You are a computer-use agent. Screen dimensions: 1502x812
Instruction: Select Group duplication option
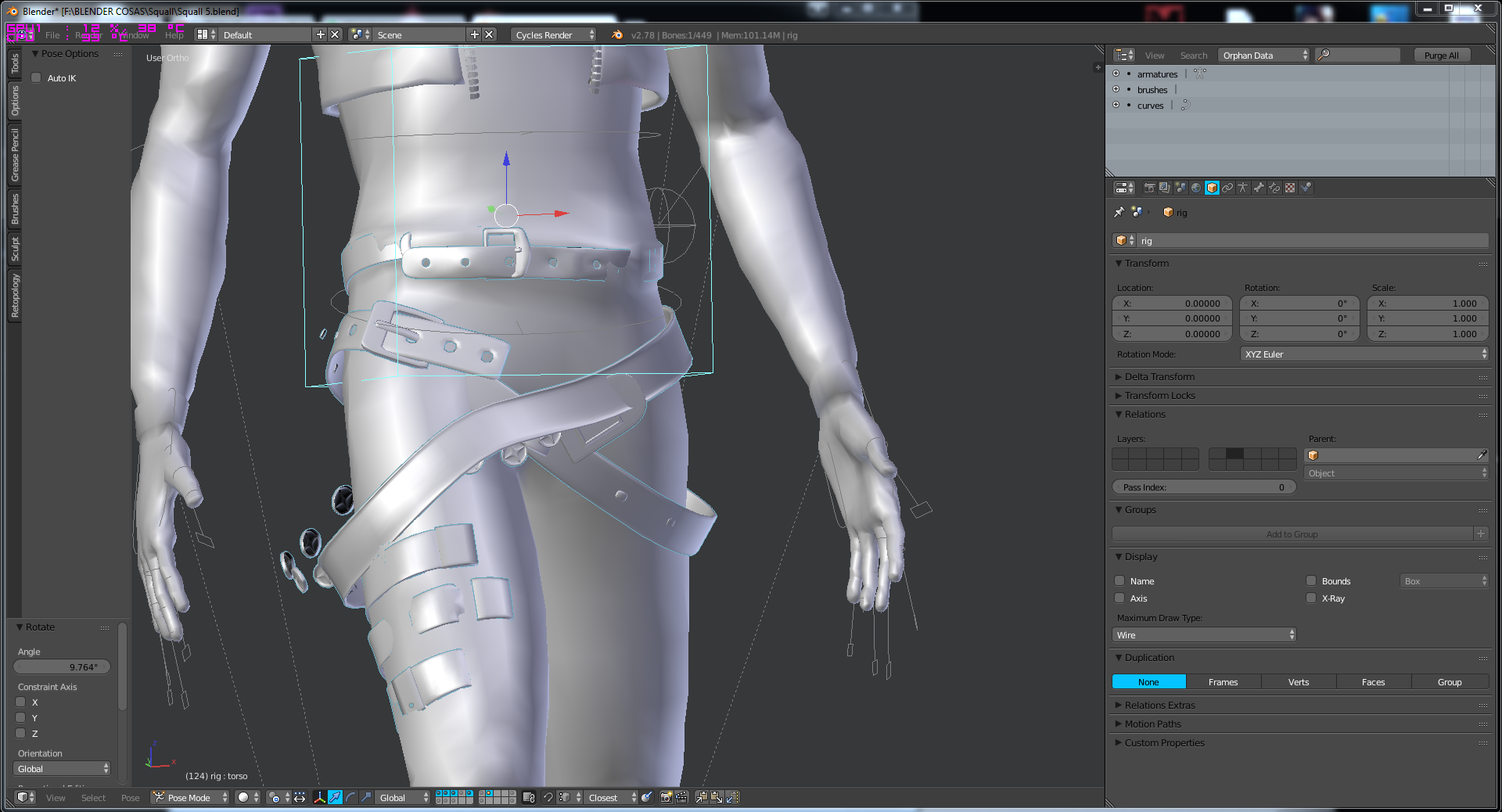coord(1450,681)
